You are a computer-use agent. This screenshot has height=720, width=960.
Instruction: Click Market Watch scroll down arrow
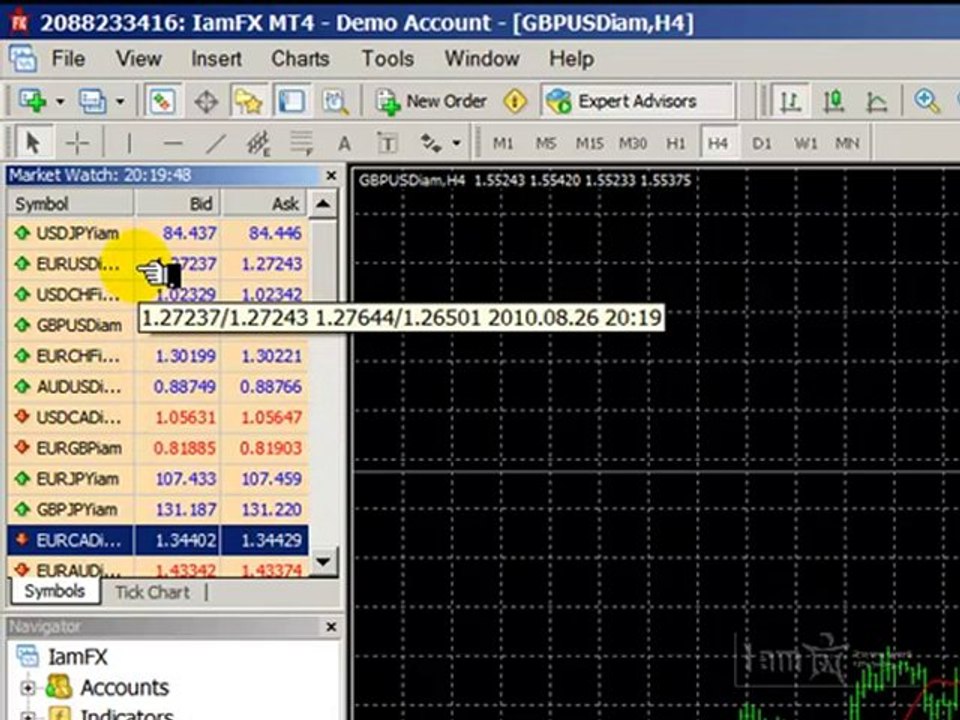pyautogui.click(x=323, y=561)
